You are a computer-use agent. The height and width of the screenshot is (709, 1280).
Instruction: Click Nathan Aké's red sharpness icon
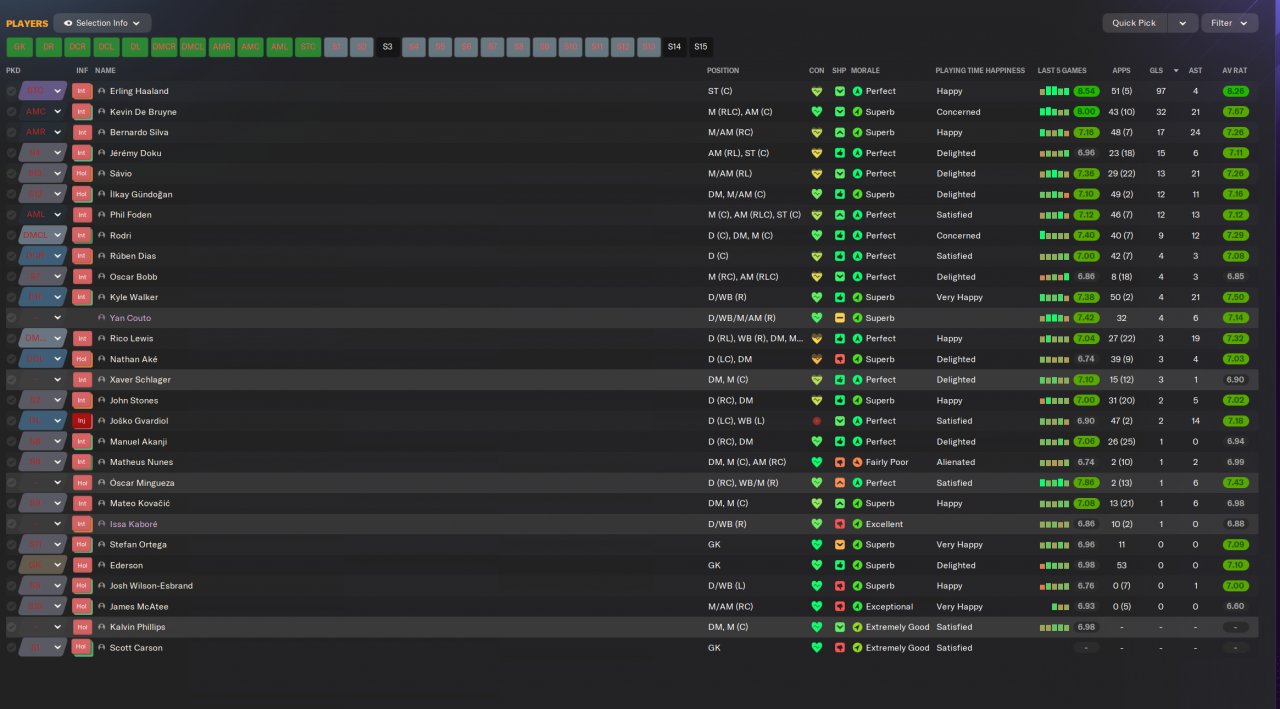point(840,359)
